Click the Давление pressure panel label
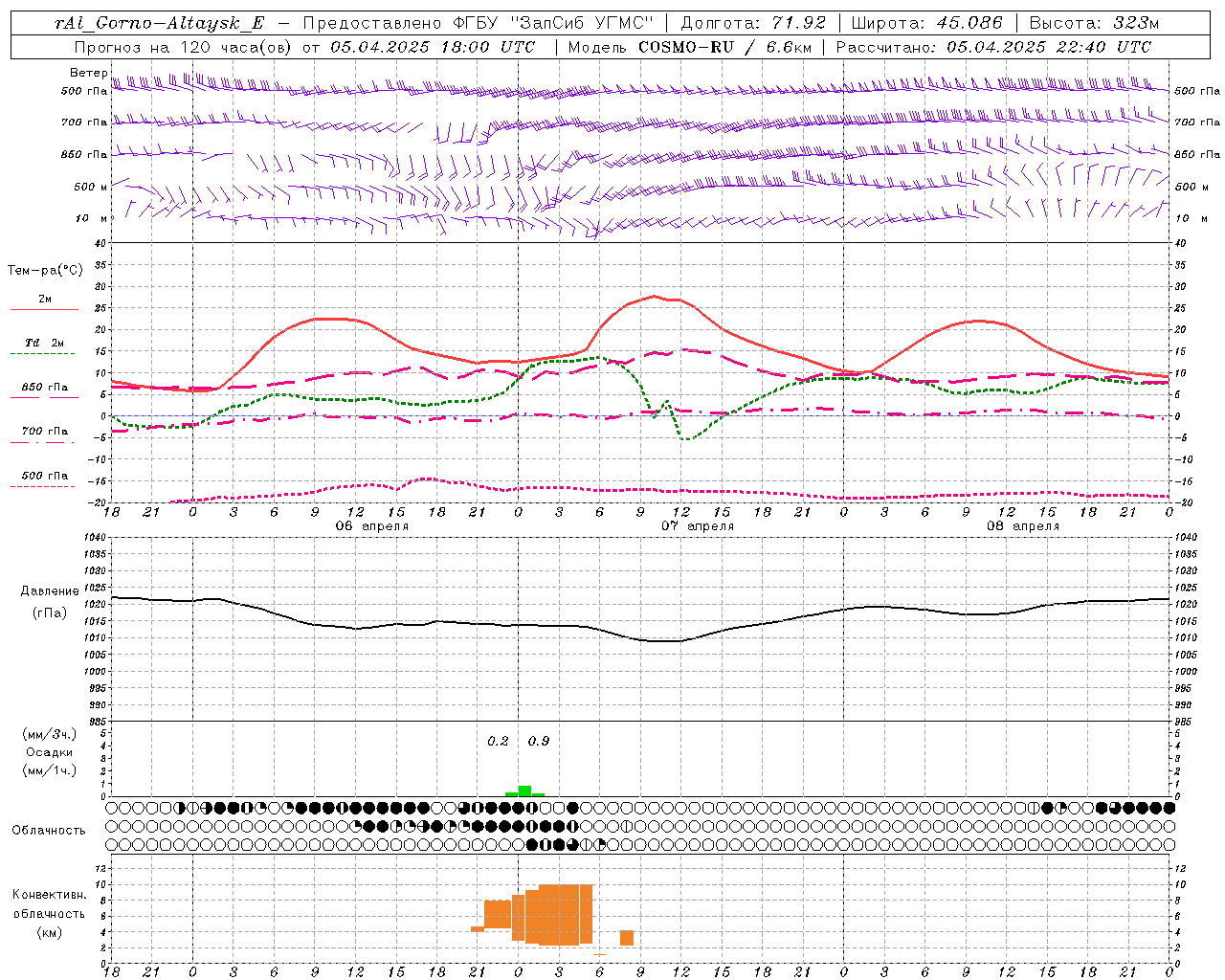 coord(50,591)
